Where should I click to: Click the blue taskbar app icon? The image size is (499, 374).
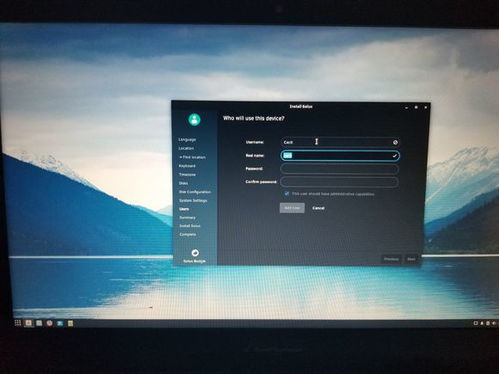60,323
